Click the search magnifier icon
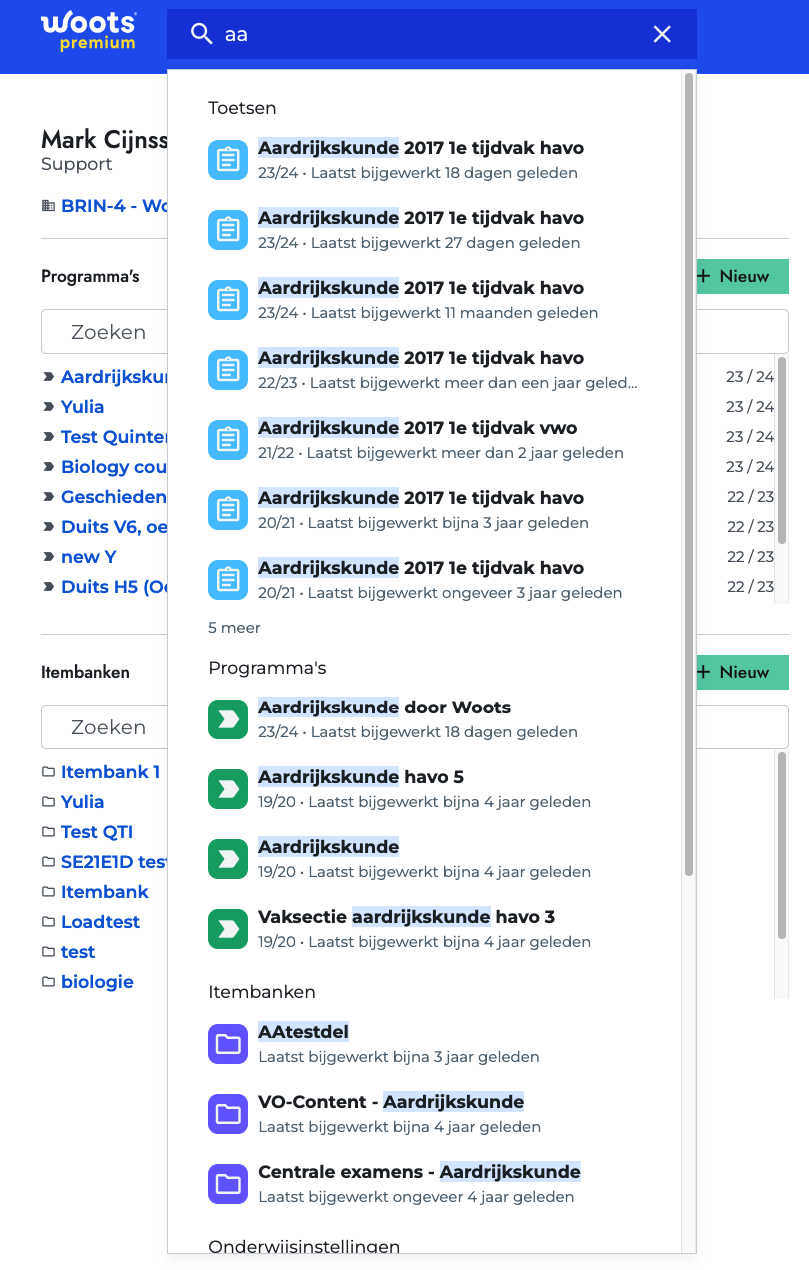 [201, 34]
